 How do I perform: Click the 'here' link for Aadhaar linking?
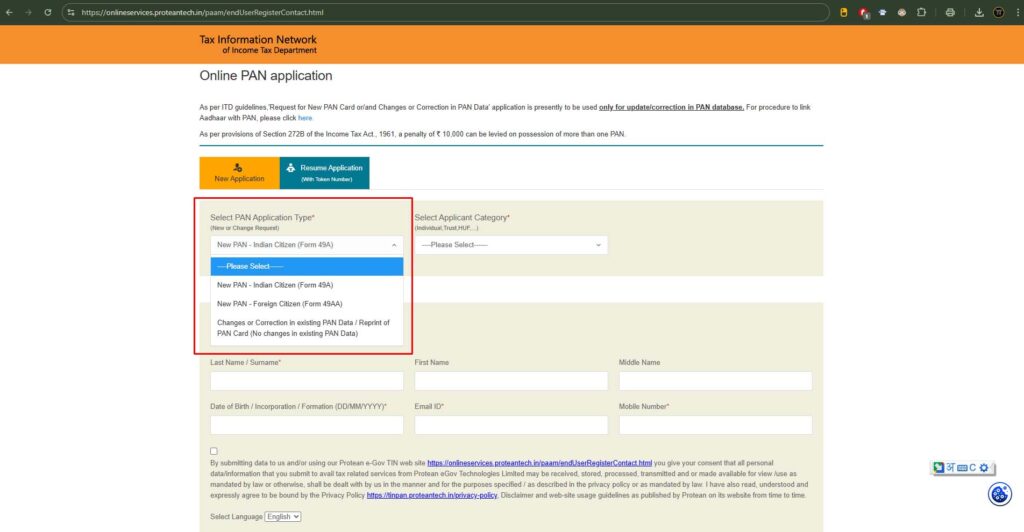(305, 118)
